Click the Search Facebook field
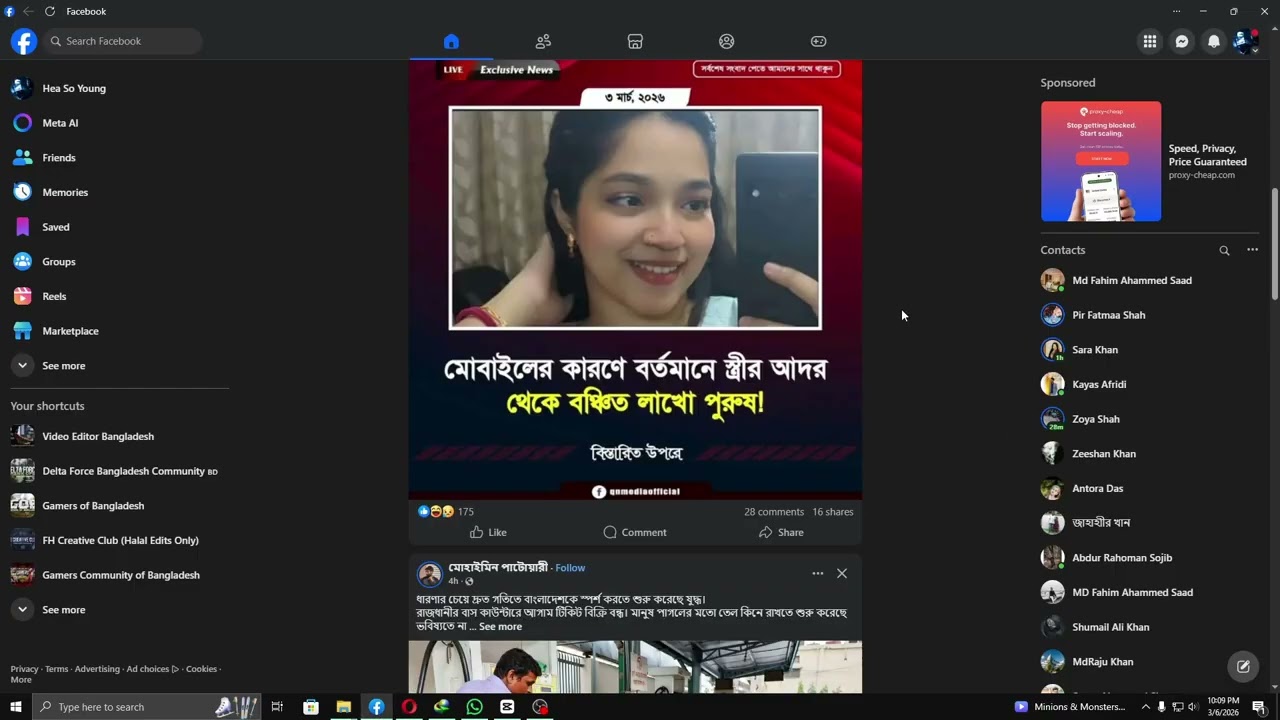The height and width of the screenshot is (720, 1280). coord(123,41)
